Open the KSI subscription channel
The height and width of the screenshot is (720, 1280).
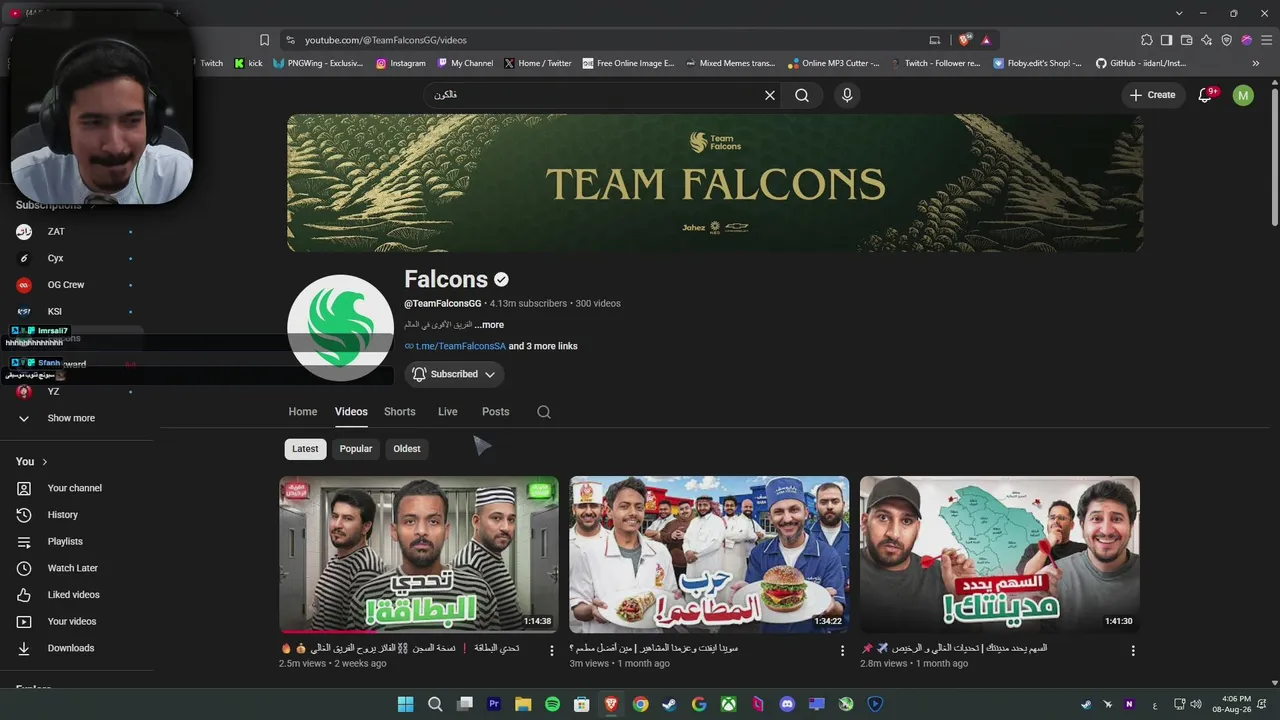pyautogui.click(x=55, y=312)
